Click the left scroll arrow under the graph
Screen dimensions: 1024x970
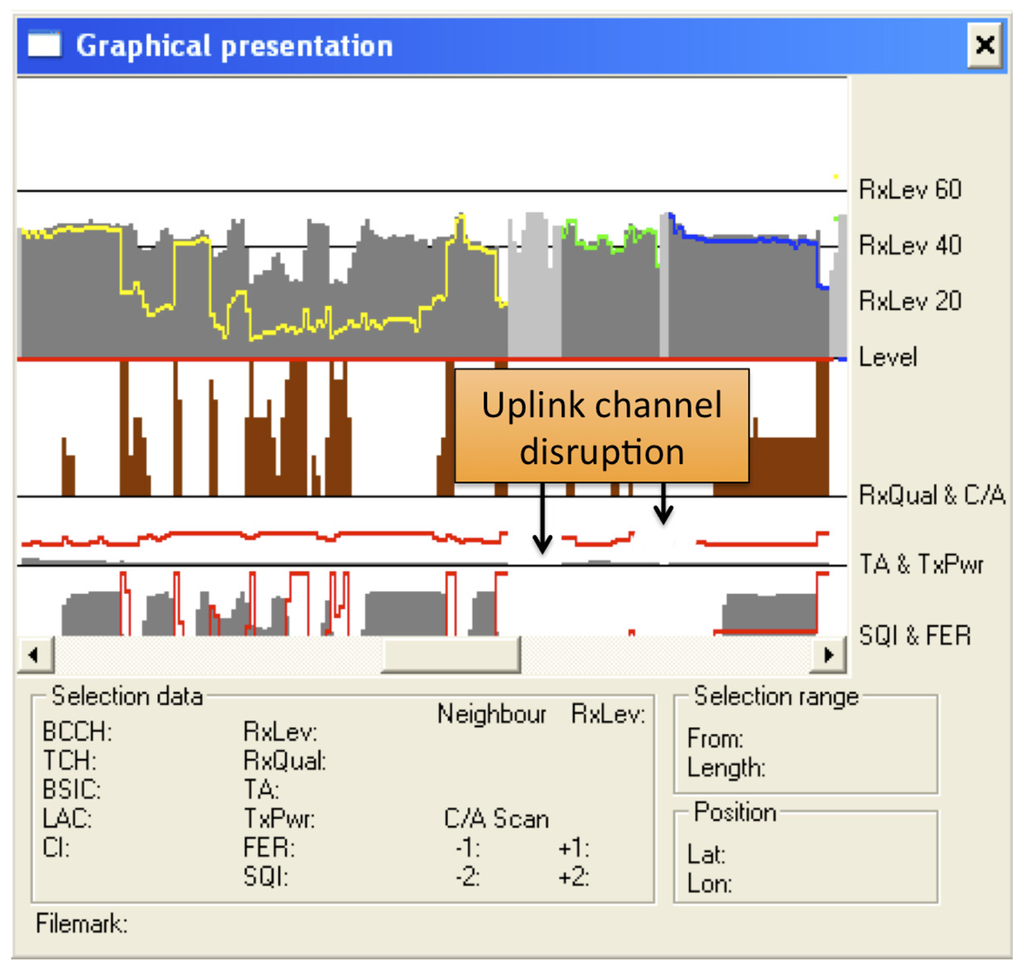tap(34, 655)
